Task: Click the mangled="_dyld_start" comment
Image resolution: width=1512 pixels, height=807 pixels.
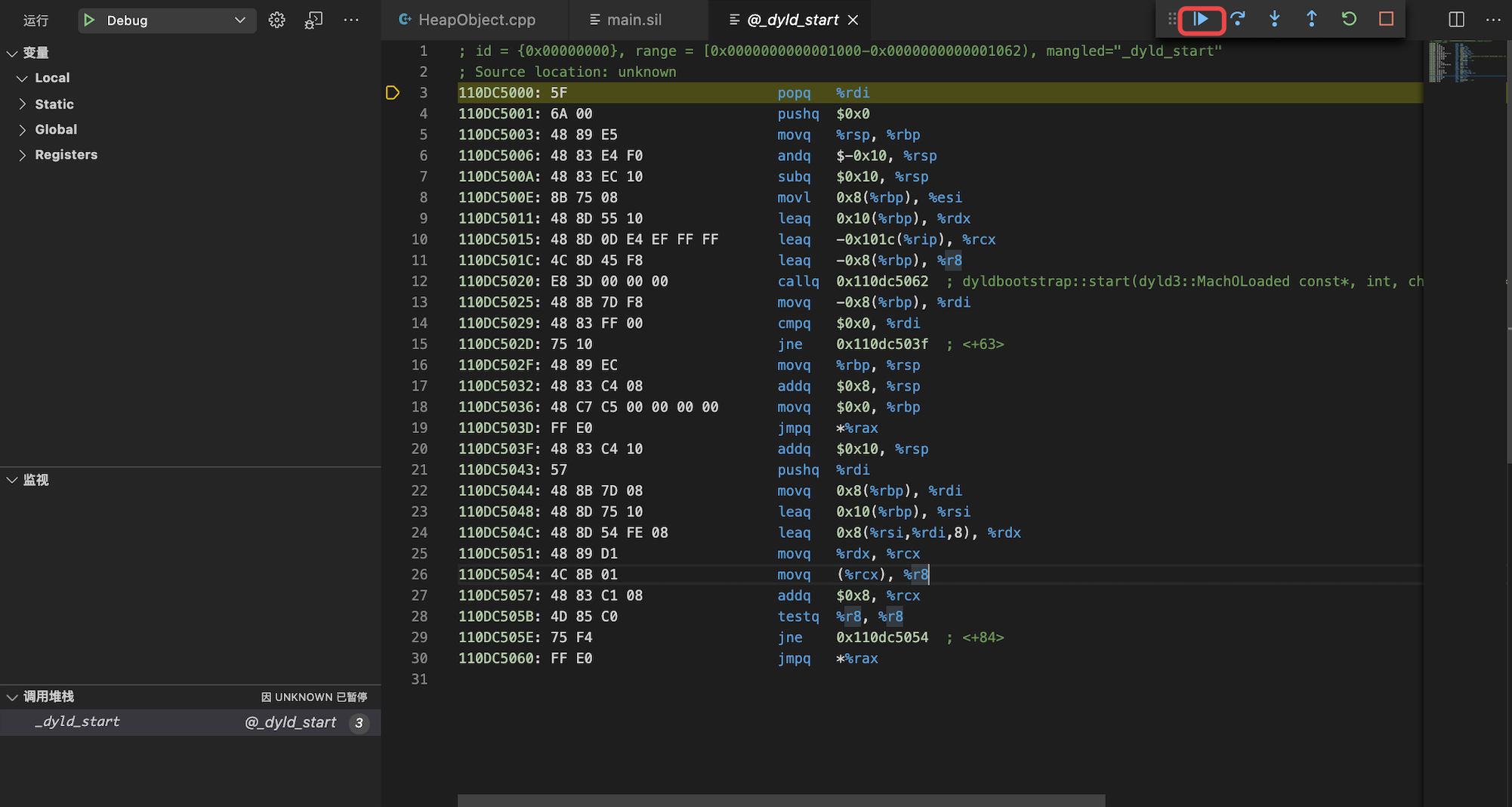Action: click(1134, 51)
